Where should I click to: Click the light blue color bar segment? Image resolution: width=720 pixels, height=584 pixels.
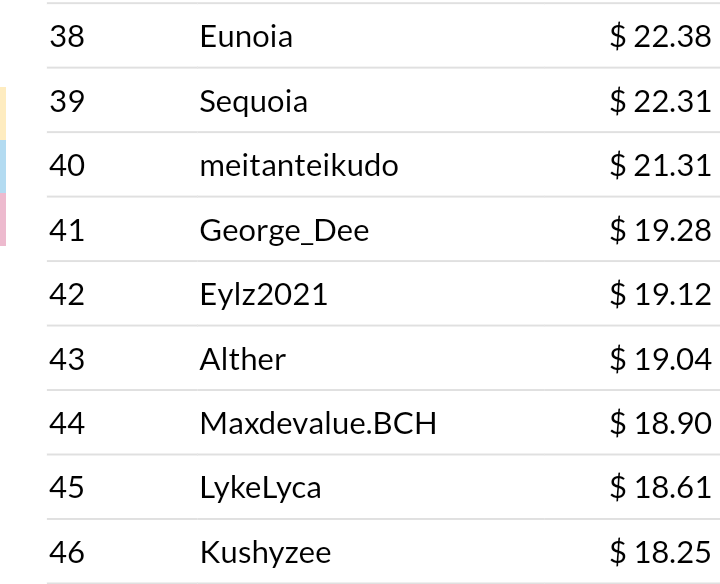pos(3,167)
